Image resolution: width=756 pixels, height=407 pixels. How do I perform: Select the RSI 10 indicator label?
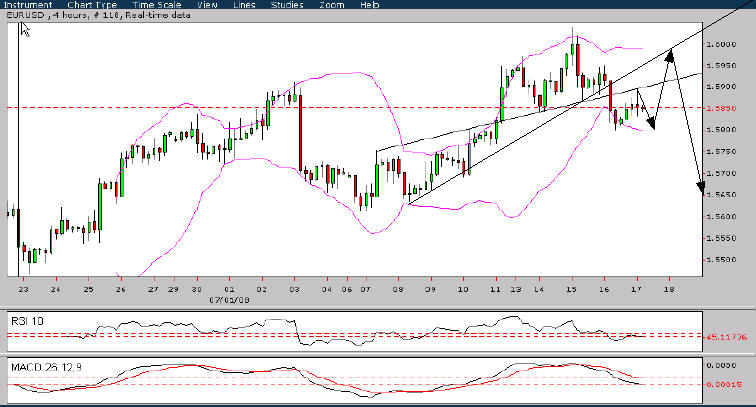(x=27, y=321)
